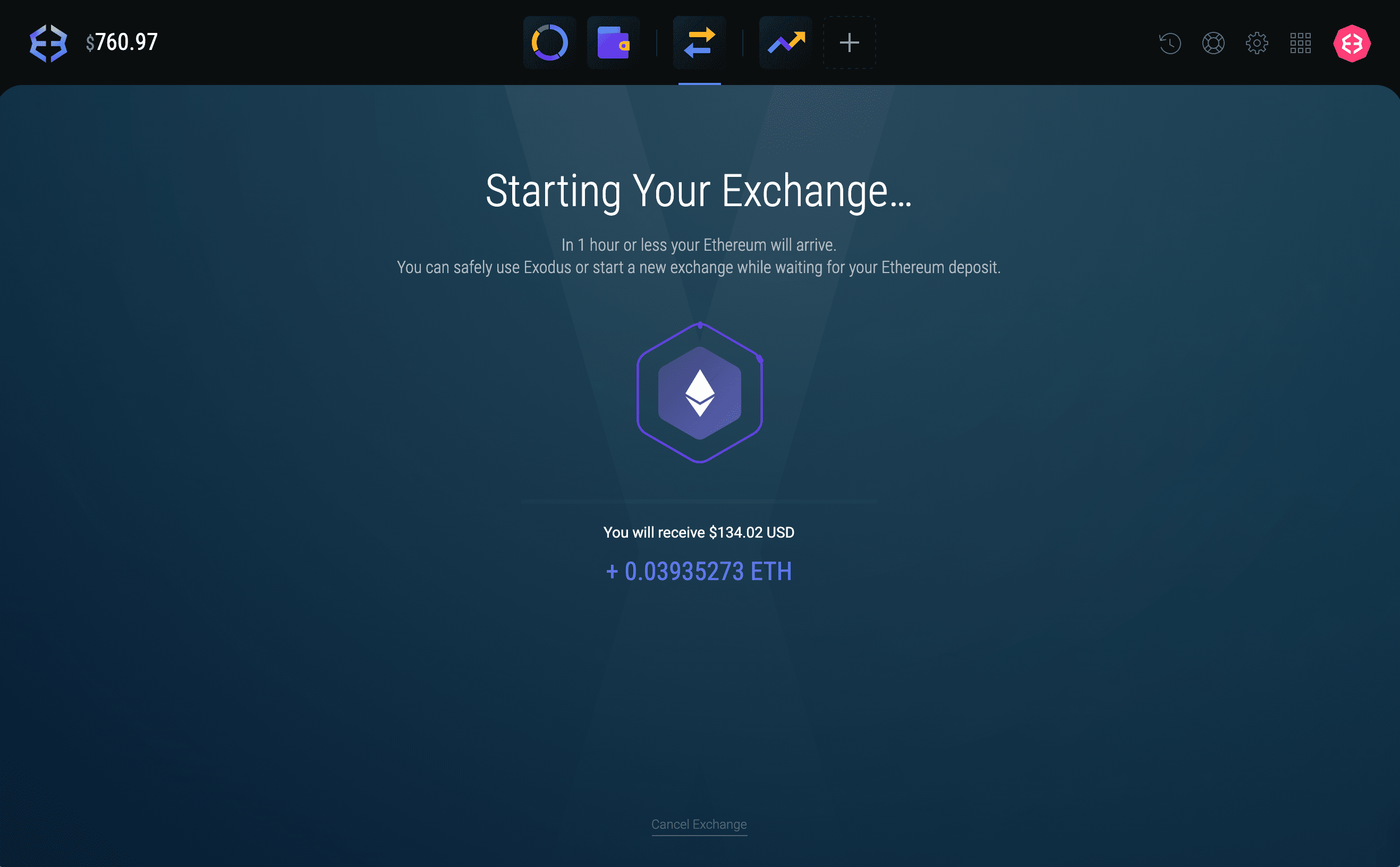
Task: Click the Exodus logo in top-left corner
Action: pyautogui.click(x=48, y=43)
